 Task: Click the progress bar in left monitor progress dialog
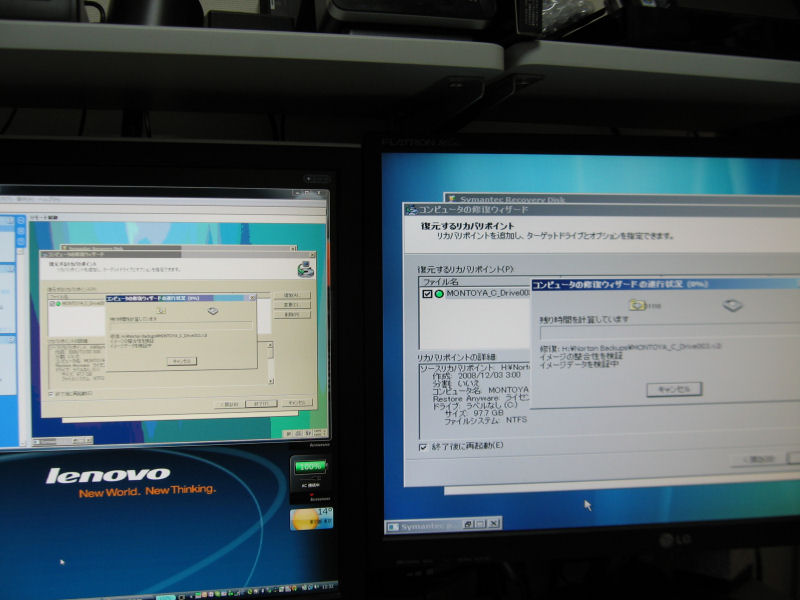(181, 325)
